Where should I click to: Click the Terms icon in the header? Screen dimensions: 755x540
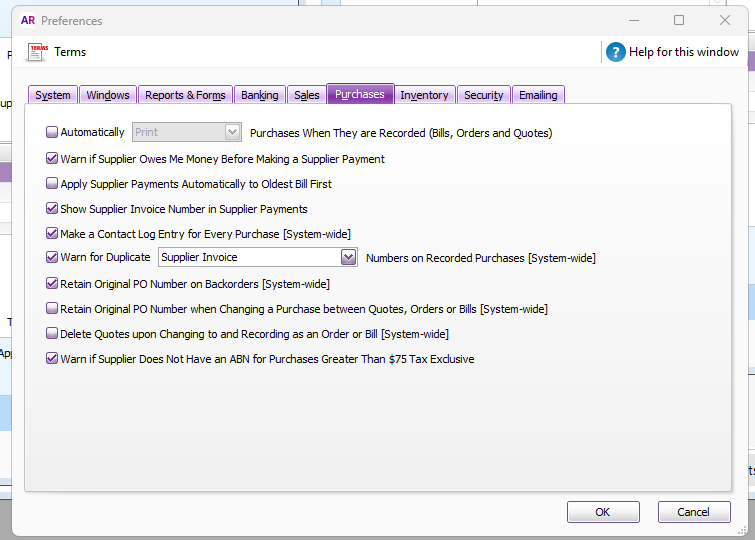click(x=38, y=52)
